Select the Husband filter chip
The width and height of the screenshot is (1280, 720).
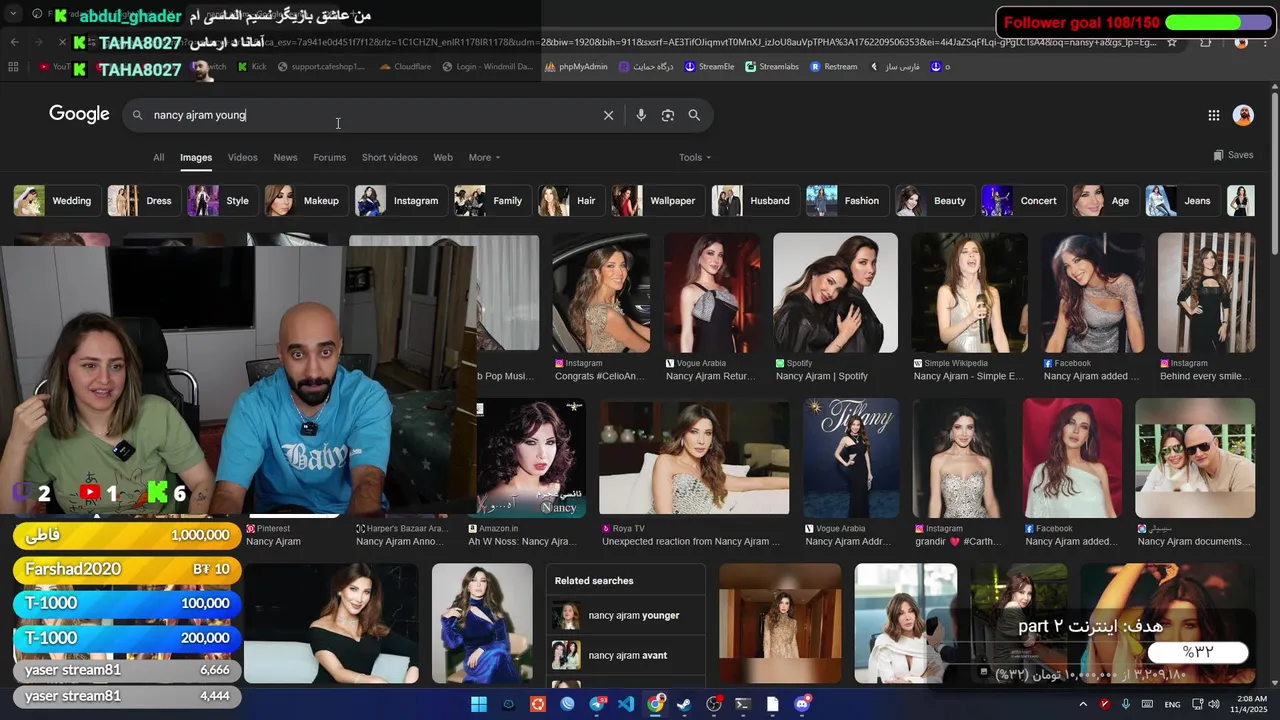click(753, 201)
